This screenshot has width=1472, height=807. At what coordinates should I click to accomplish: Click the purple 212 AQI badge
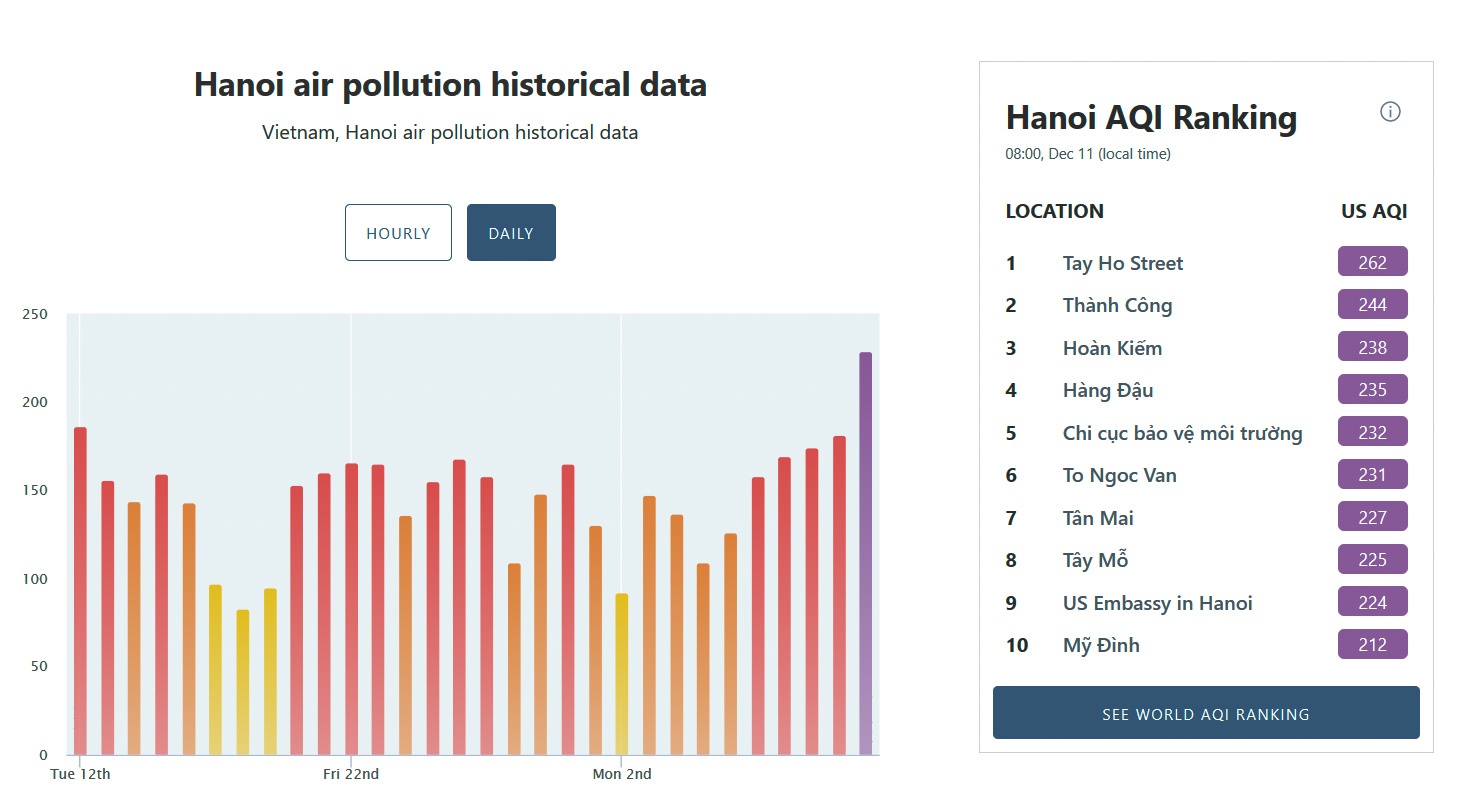pos(1372,645)
